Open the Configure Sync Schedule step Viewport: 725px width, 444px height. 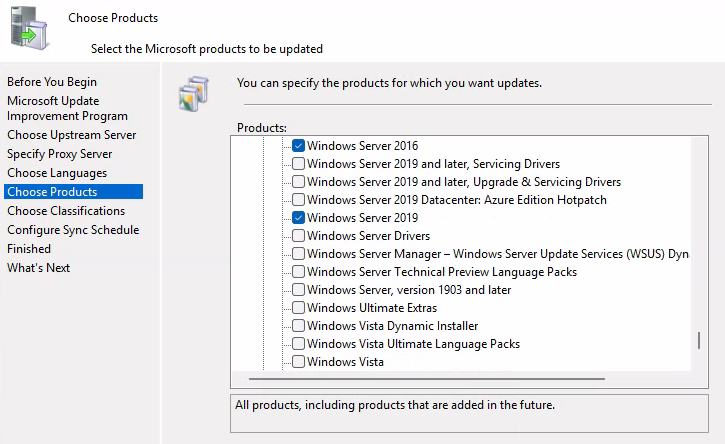pos(73,230)
